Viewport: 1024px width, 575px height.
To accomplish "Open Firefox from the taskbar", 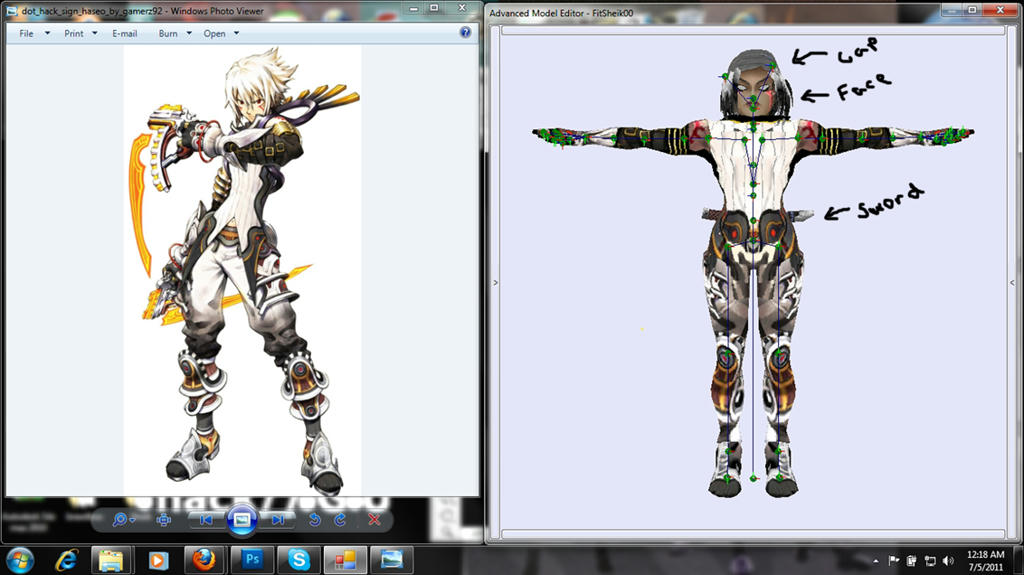I will 205,558.
